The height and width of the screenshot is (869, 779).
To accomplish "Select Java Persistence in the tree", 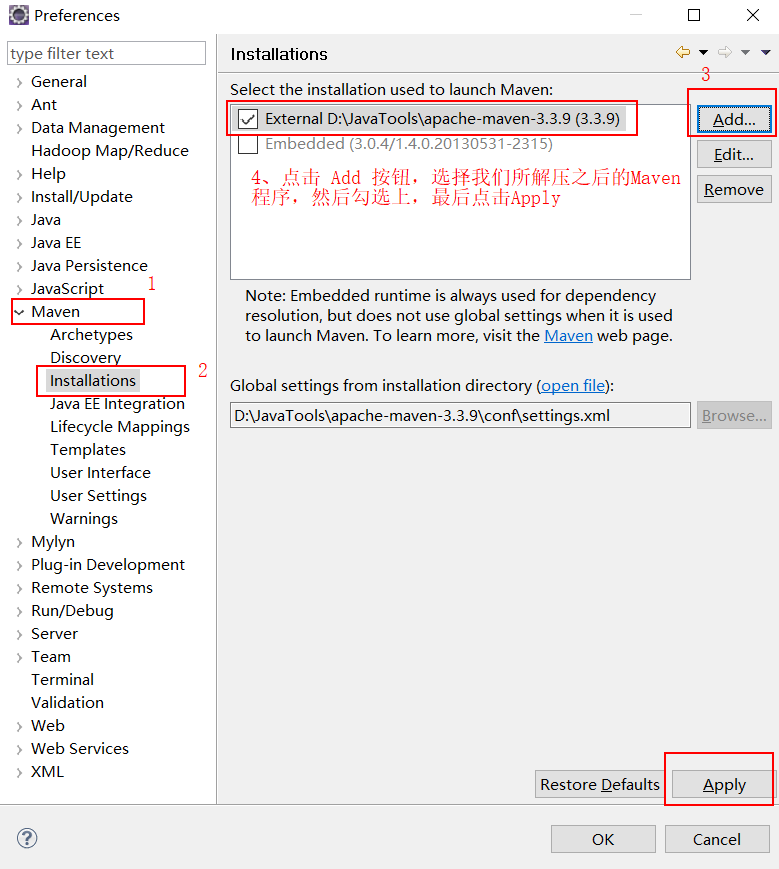I will 89,266.
